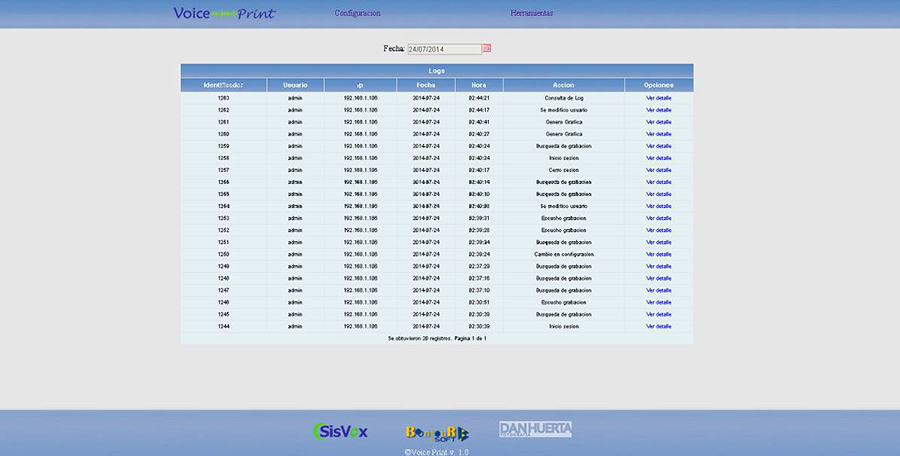Click the Dan Huerta footer logo
This screenshot has height=456, width=900.
pyautogui.click(x=536, y=429)
